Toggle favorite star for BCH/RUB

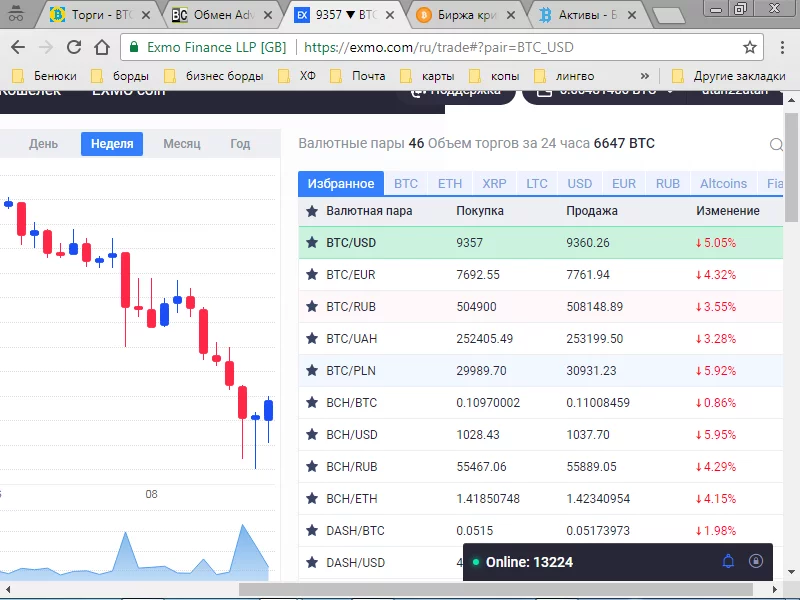tap(312, 466)
